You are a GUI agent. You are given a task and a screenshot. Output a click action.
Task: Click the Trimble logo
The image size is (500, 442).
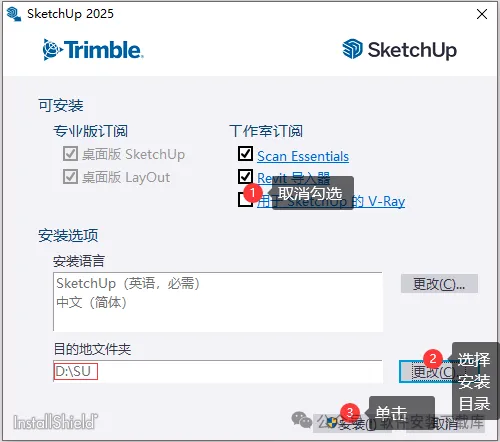pyautogui.click(x=93, y=50)
